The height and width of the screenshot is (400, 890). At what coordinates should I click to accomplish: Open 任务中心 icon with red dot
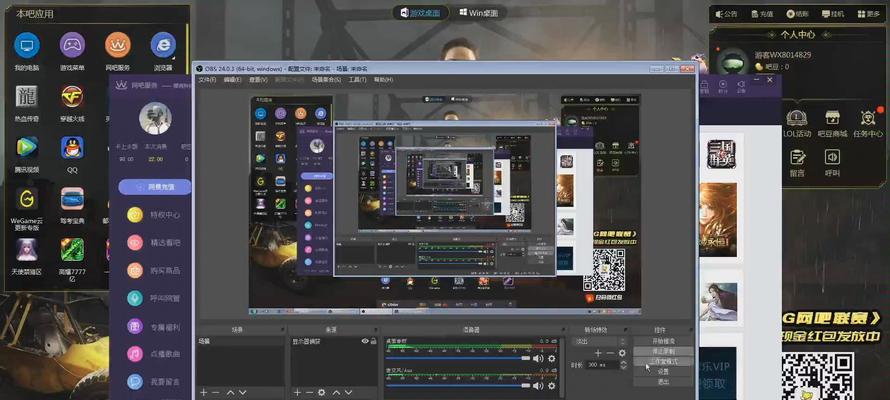click(868, 123)
